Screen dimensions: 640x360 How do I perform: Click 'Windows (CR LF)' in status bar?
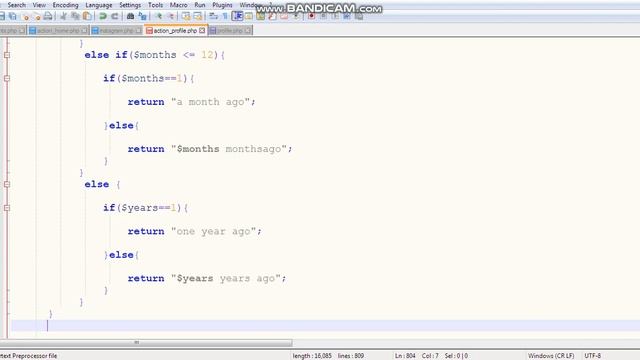point(551,356)
